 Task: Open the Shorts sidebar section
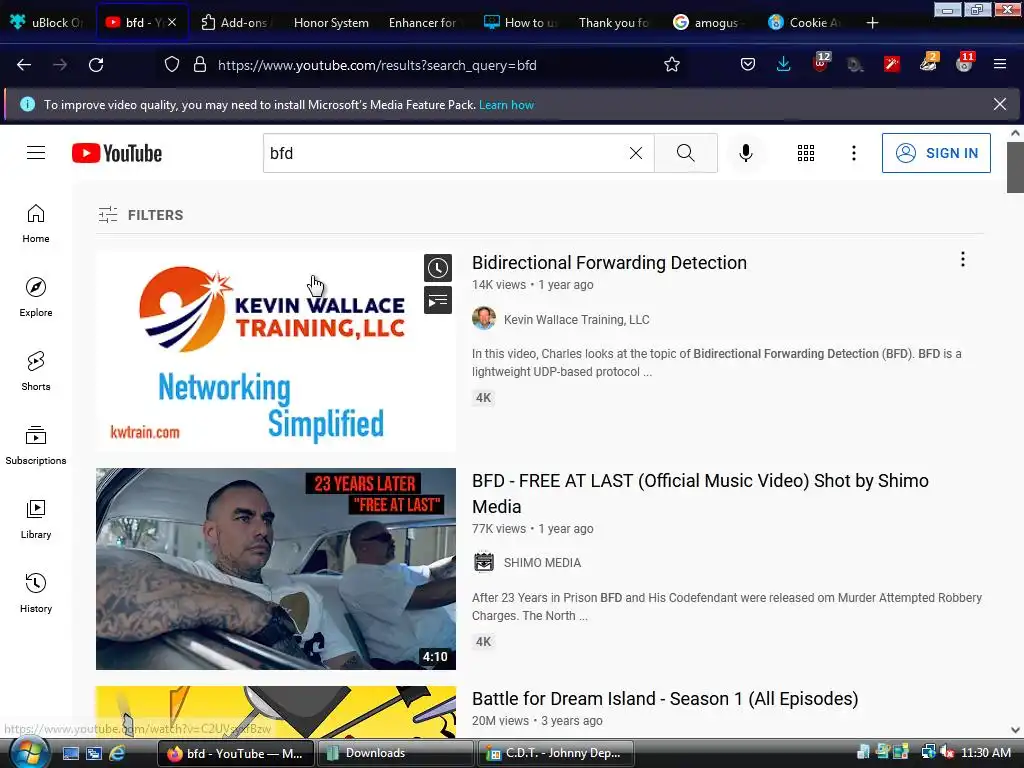[36, 371]
